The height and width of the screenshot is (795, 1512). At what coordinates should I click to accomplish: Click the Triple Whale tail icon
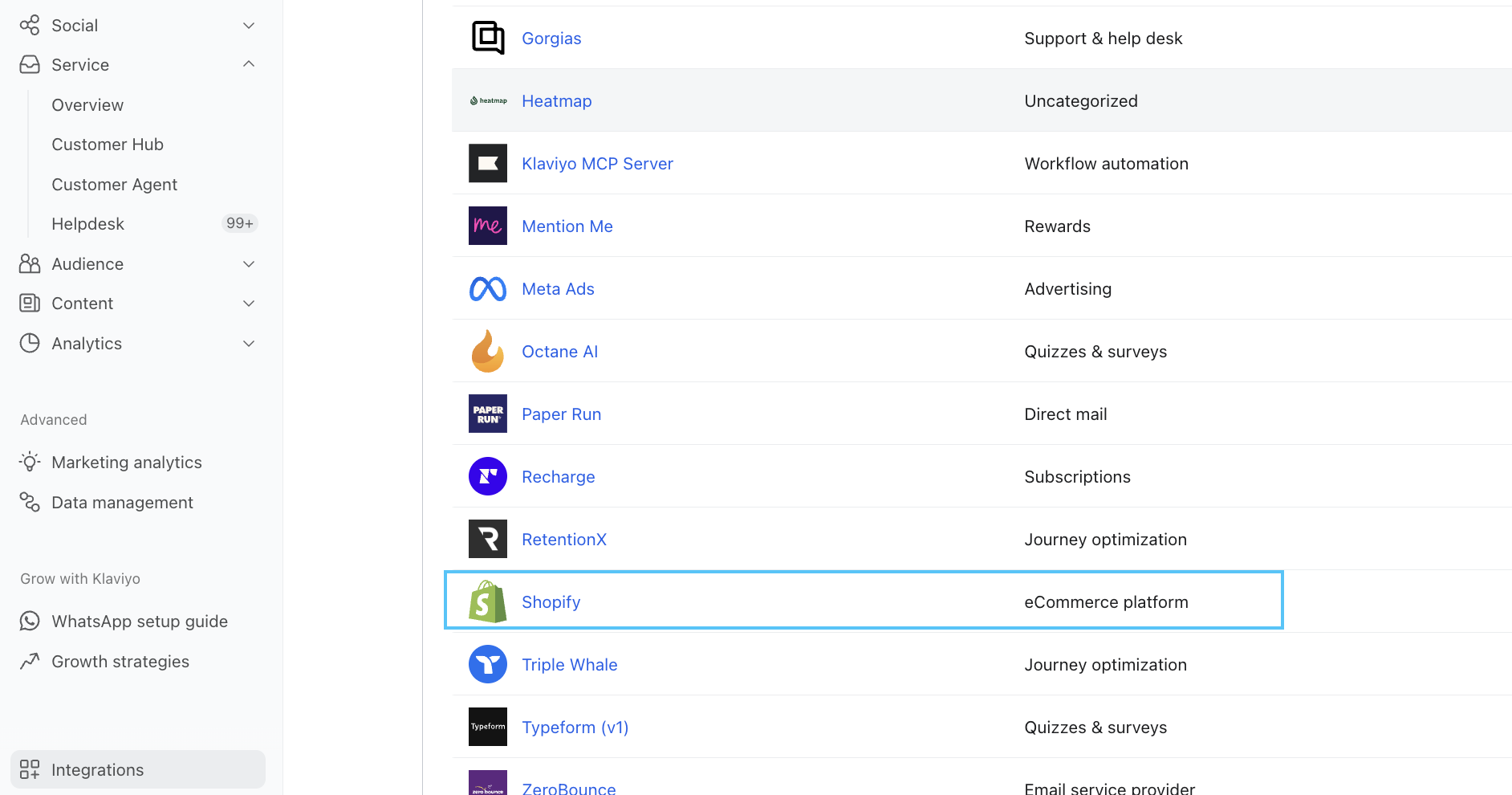pyautogui.click(x=488, y=664)
